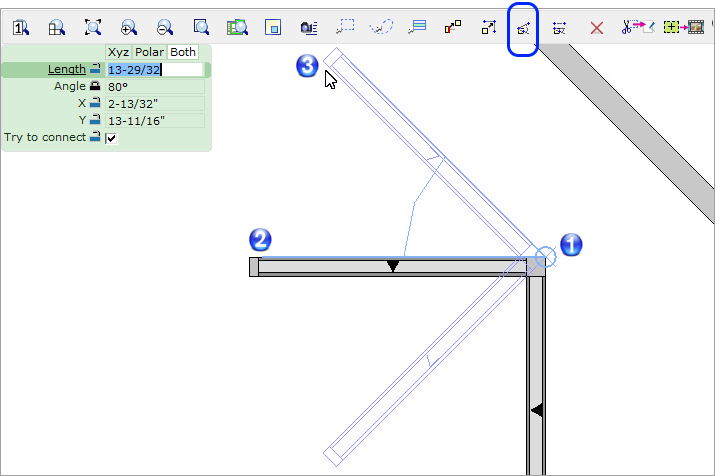Switch to the Polar coordinate tab
Screen dimensions: 715x476
(x=149, y=52)
